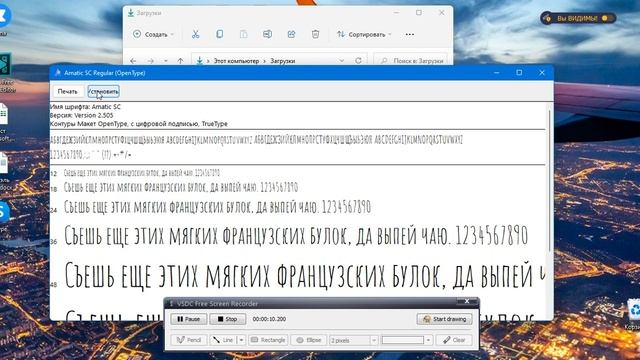Click the Версия: Version 2.505 text

coord(81,115)
